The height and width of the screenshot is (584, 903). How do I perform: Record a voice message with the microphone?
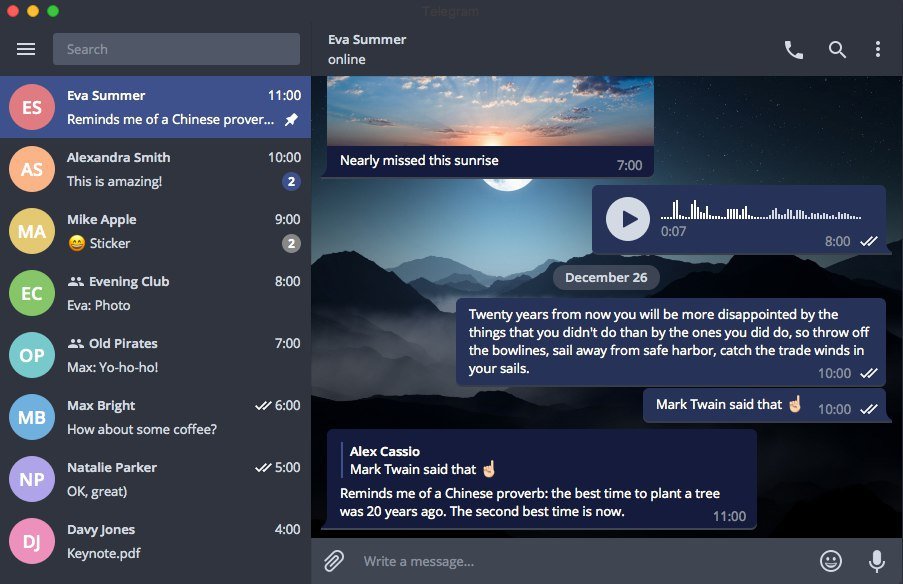pos(876,560)
